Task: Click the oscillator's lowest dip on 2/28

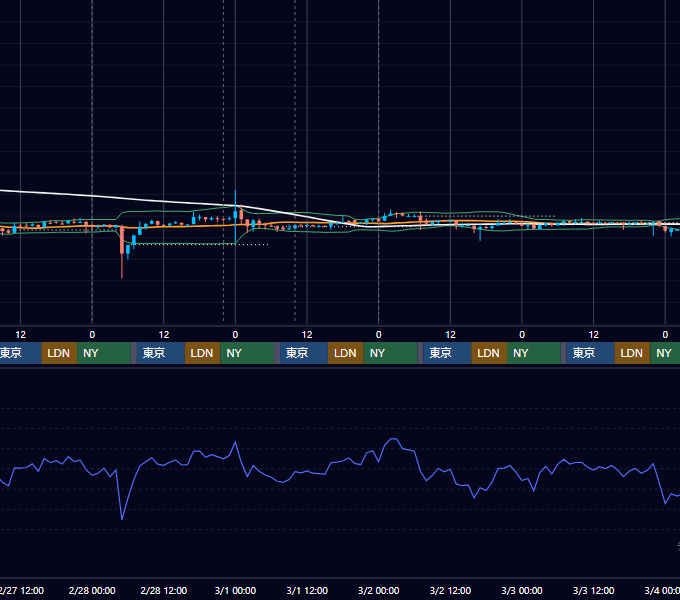Action: tap(122, 518)
